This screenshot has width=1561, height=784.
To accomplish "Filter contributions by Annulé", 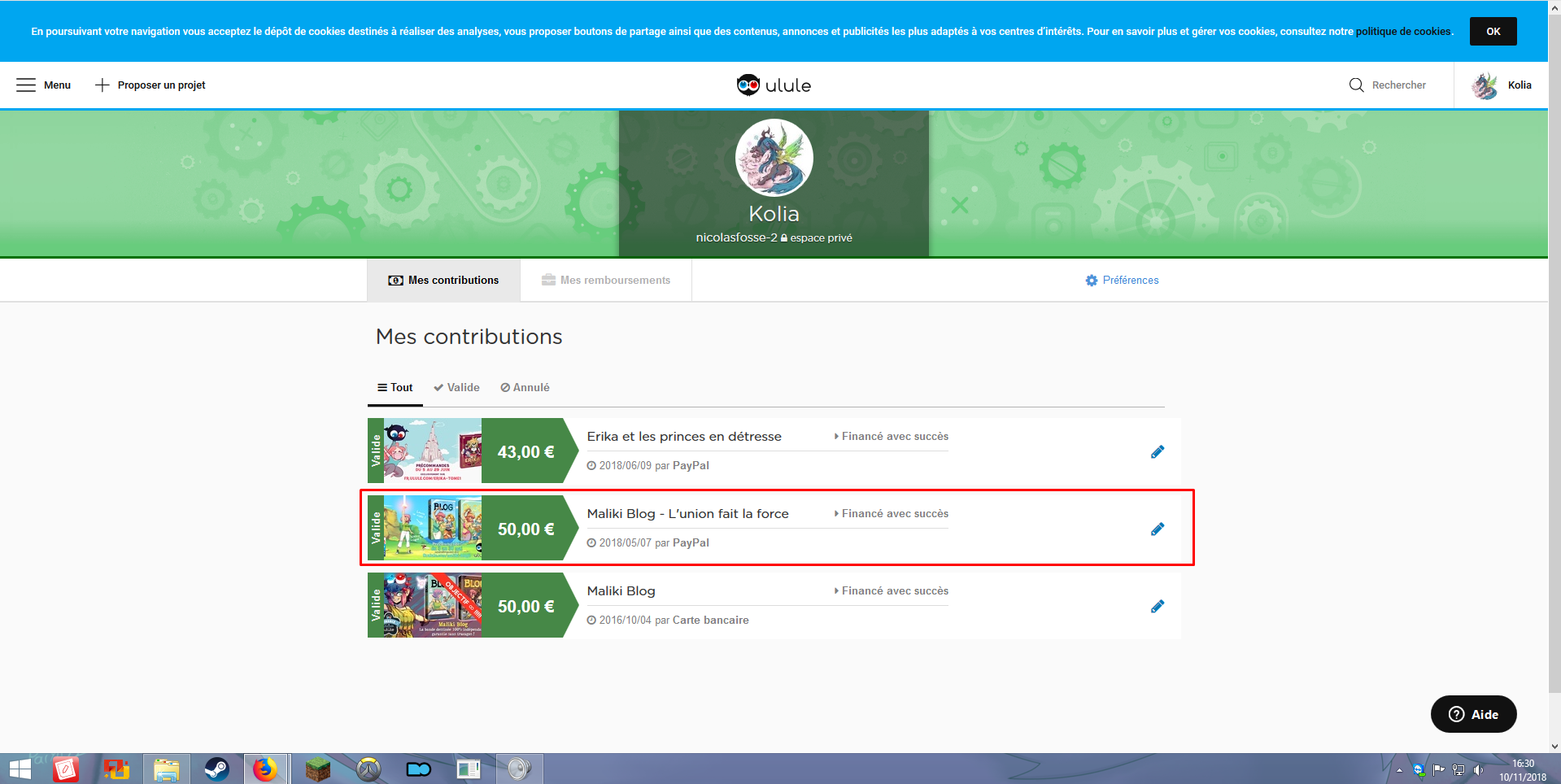I will (525, 388).
